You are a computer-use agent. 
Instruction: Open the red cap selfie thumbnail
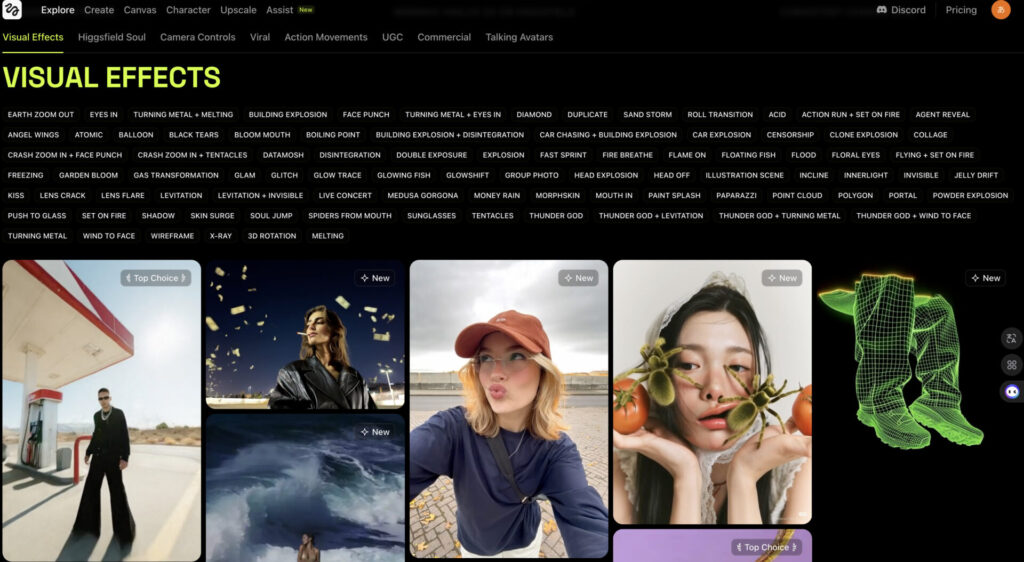[509, 409]
